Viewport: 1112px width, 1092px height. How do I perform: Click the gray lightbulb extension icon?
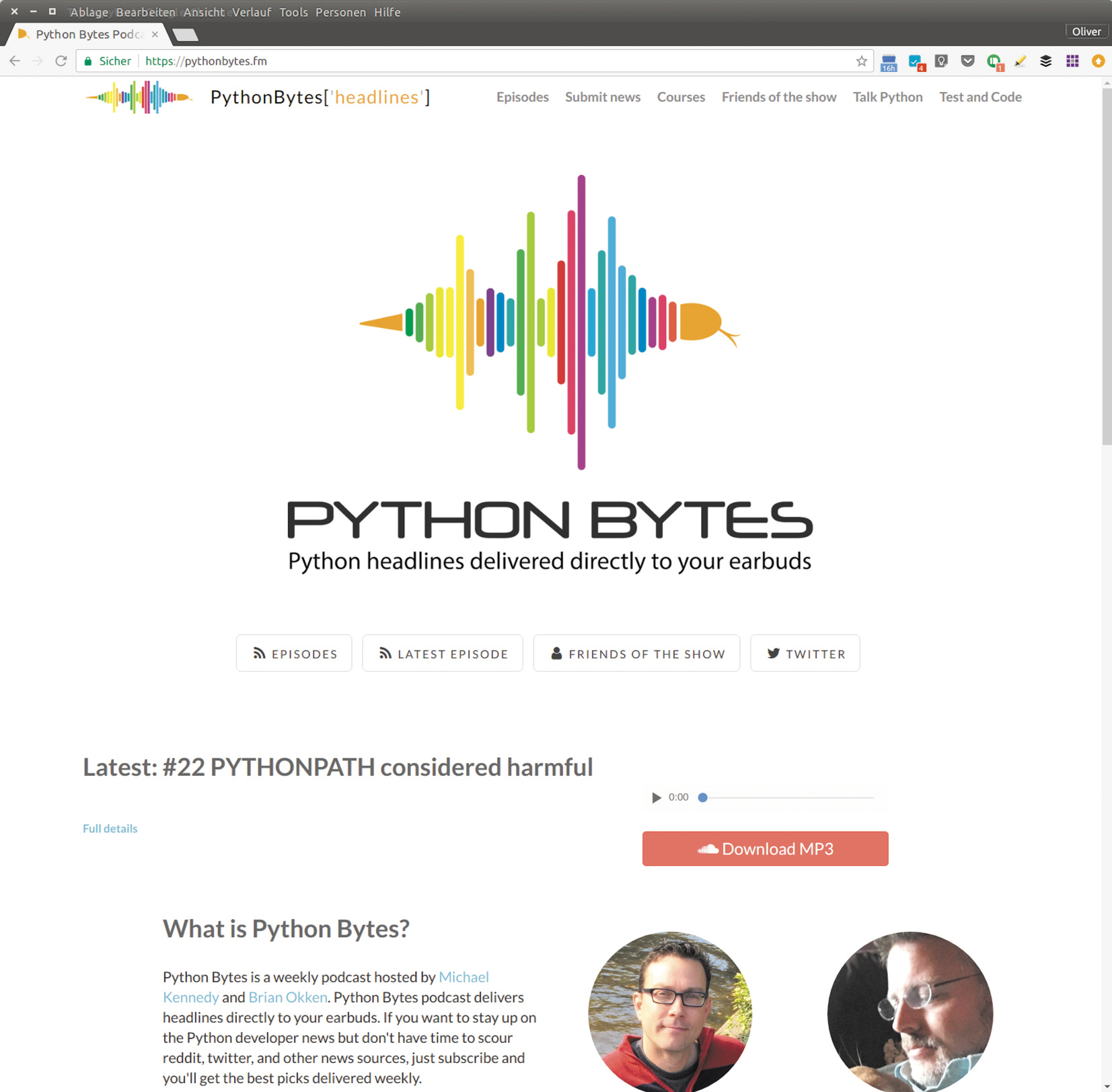point(941,61)
